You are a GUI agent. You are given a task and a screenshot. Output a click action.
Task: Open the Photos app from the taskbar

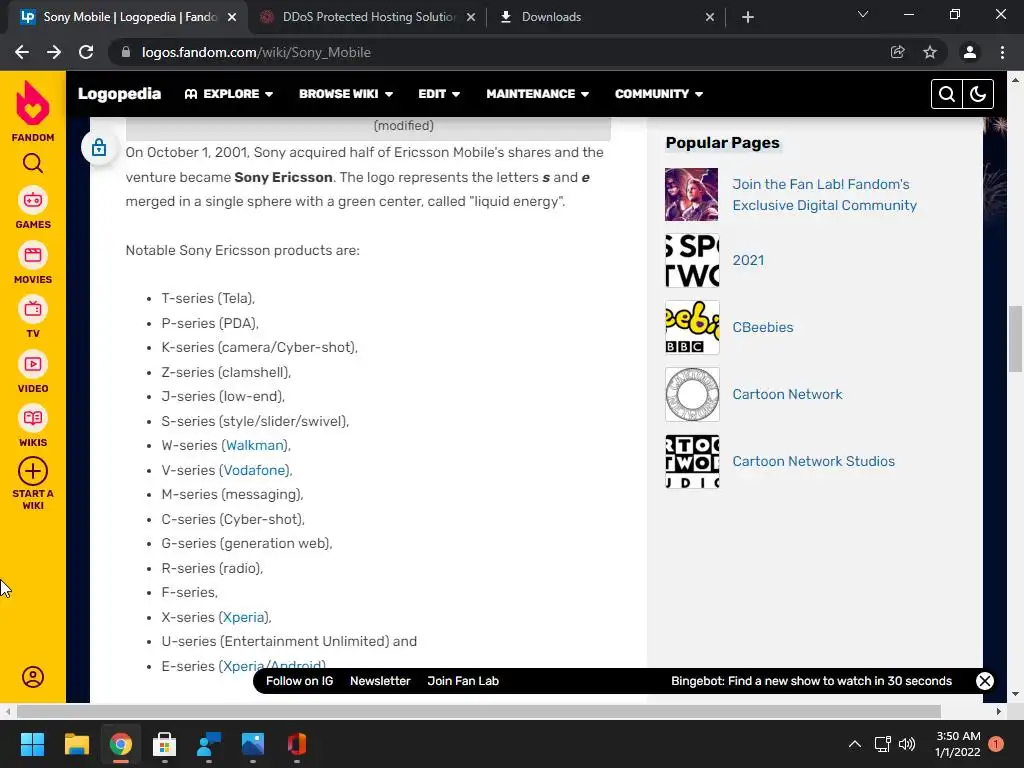253,744
